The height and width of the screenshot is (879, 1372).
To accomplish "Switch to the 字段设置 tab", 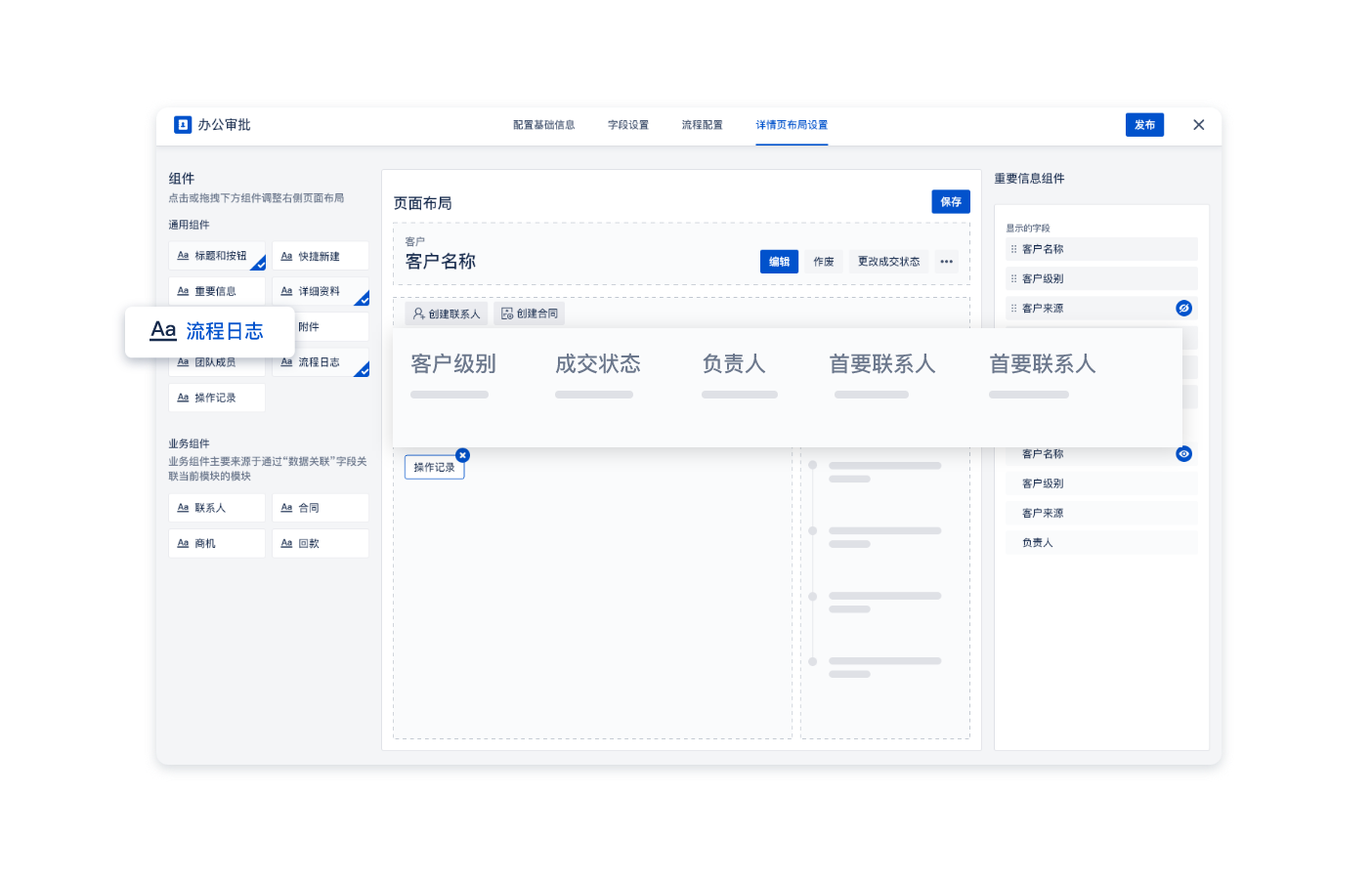I will coord(627,125).
